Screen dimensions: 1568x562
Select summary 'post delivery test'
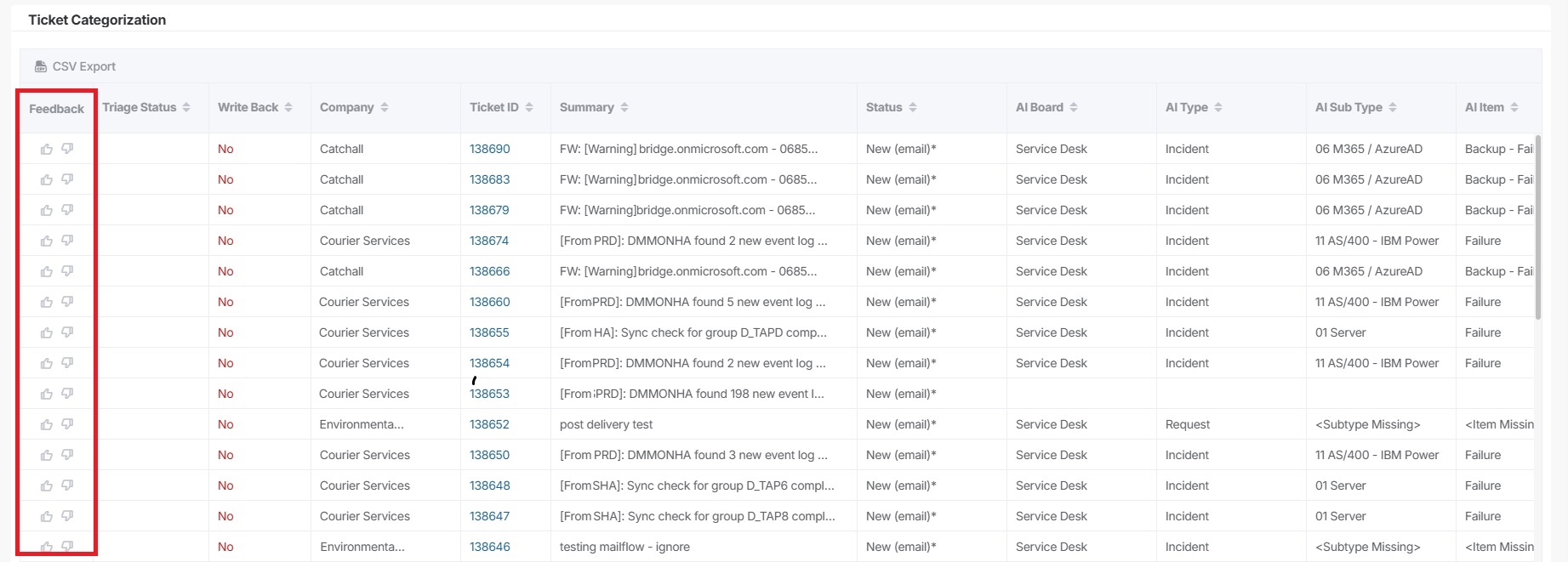pos(607,424)
